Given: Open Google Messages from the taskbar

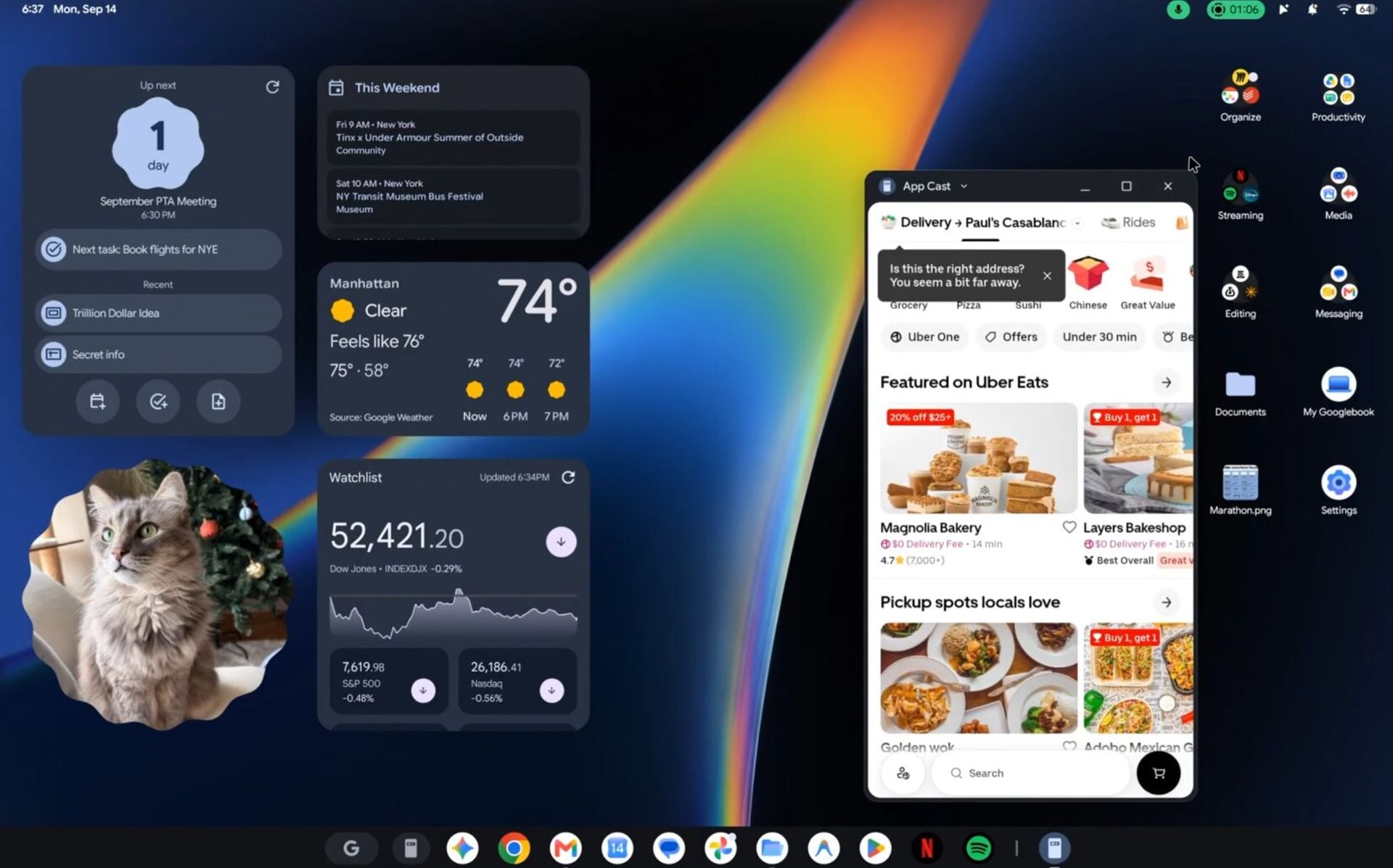Looking at the screenshot, I should tap(668, 848).
